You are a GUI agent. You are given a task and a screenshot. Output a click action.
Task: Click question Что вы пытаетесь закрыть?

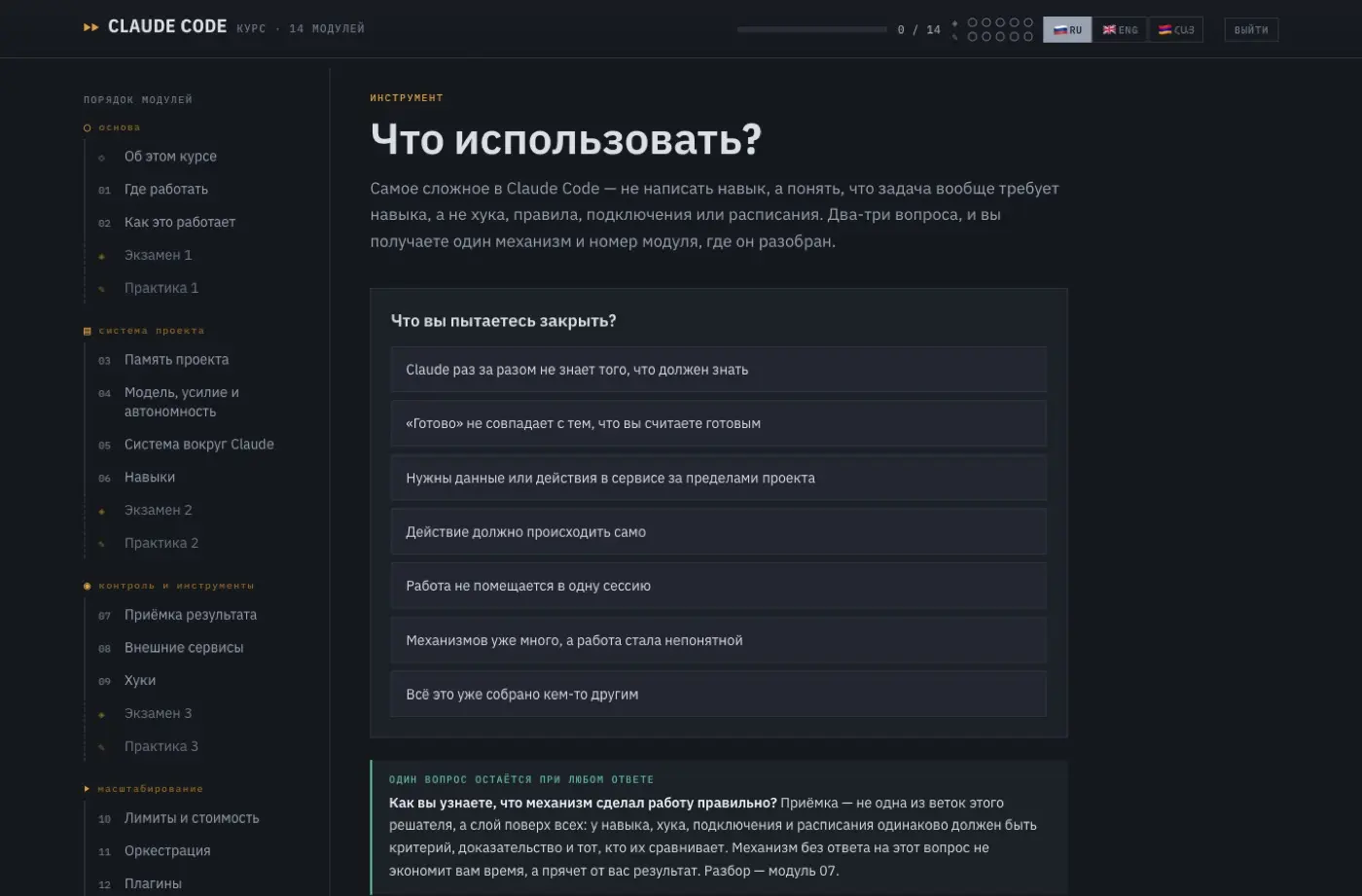(x=503, y=321)
